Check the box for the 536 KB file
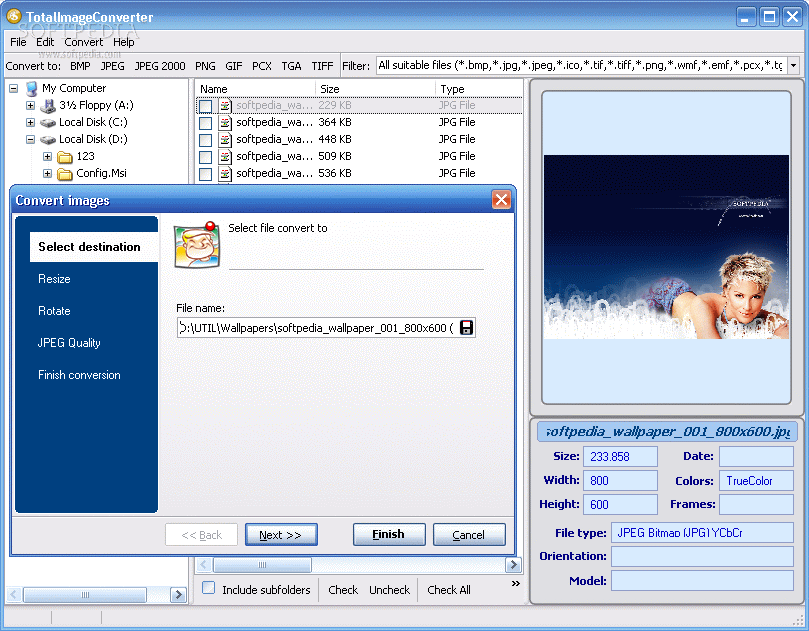 tap(205, 174)
